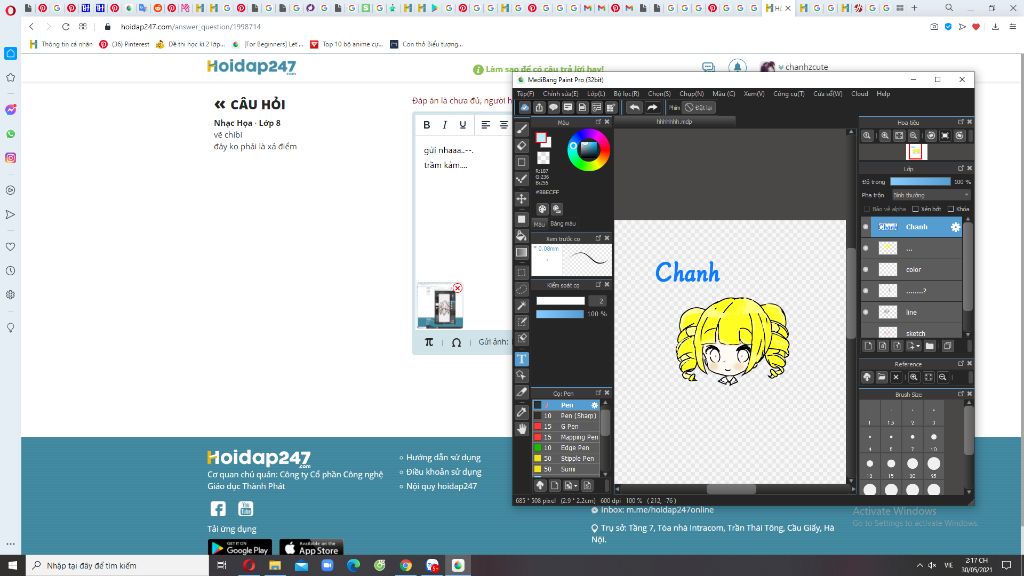1024x576 pixels.
Task: Toggle visibility of the line layer
Action: pos(866,312)
